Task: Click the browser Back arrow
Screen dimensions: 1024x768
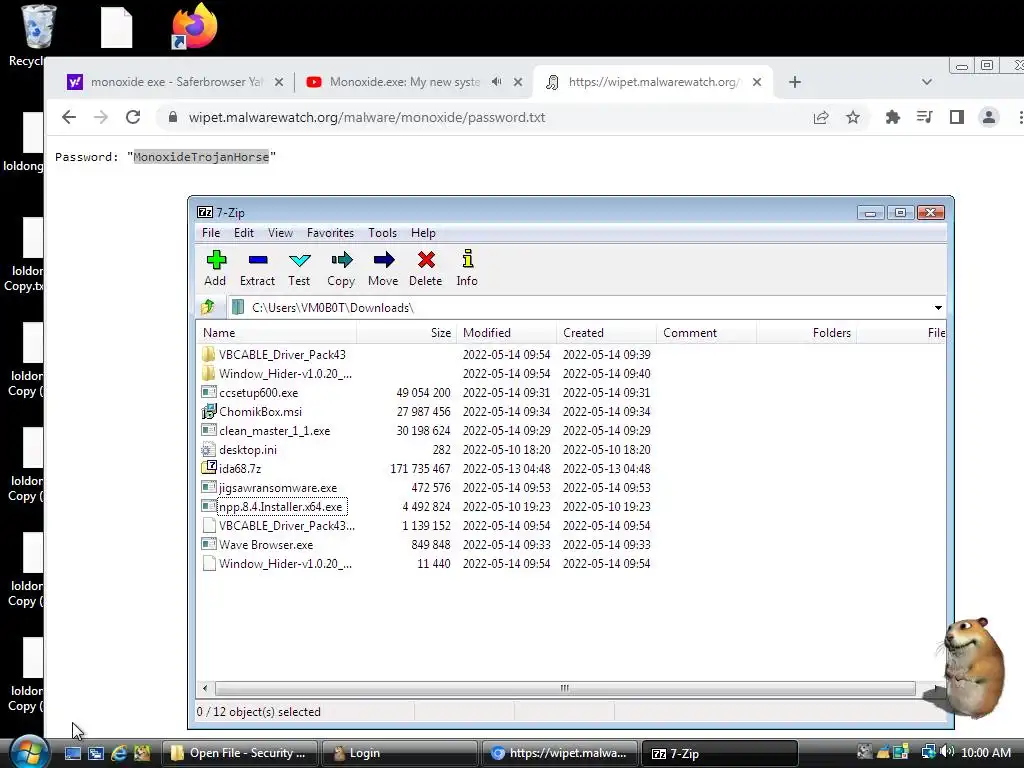Action: pyautogui.click(x=69, y=118)
